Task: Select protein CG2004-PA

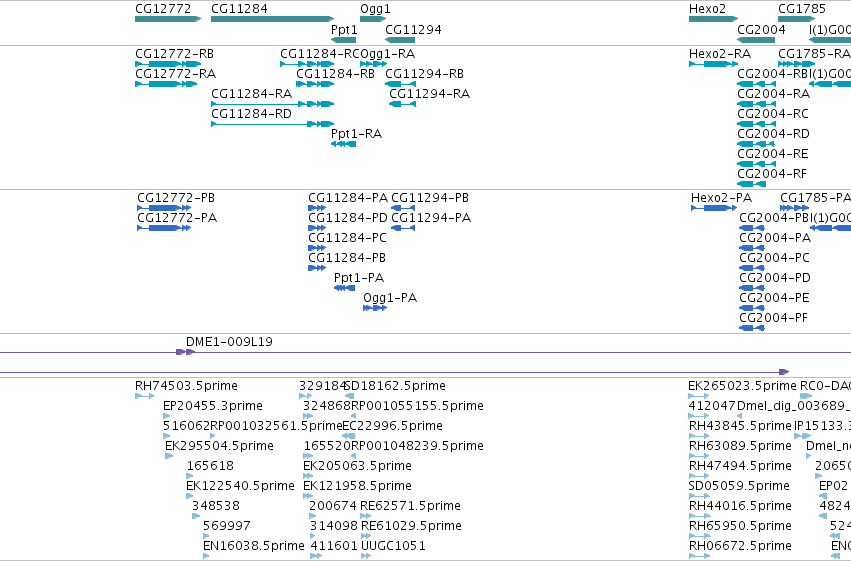Action: (x=752, y=248)
